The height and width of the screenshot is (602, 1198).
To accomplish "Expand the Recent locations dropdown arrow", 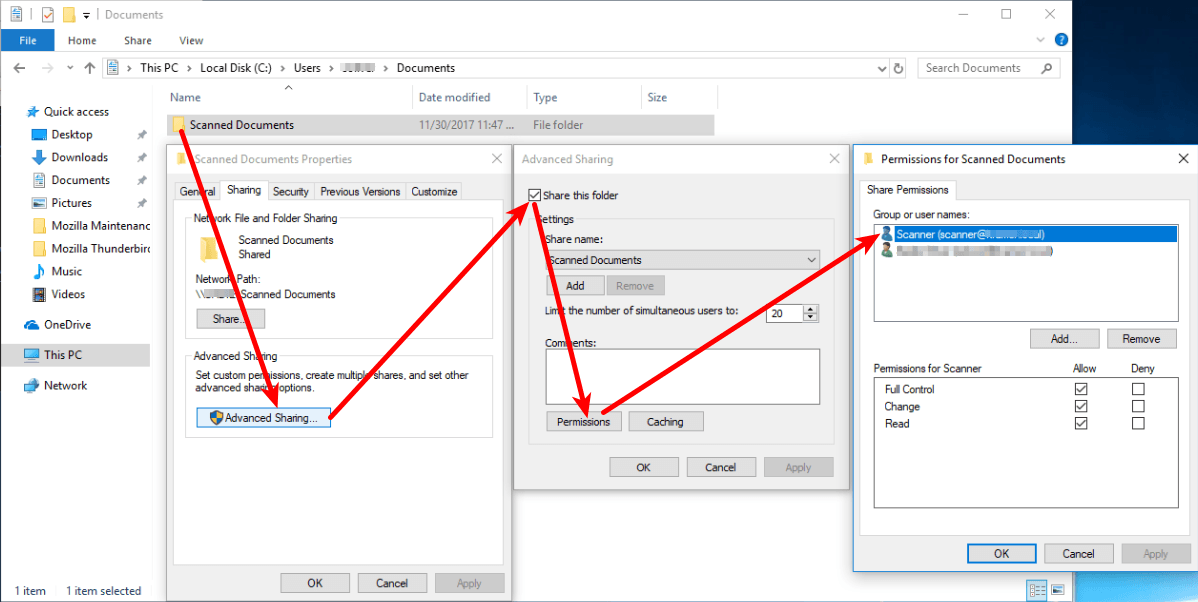I will click(69, 68).
